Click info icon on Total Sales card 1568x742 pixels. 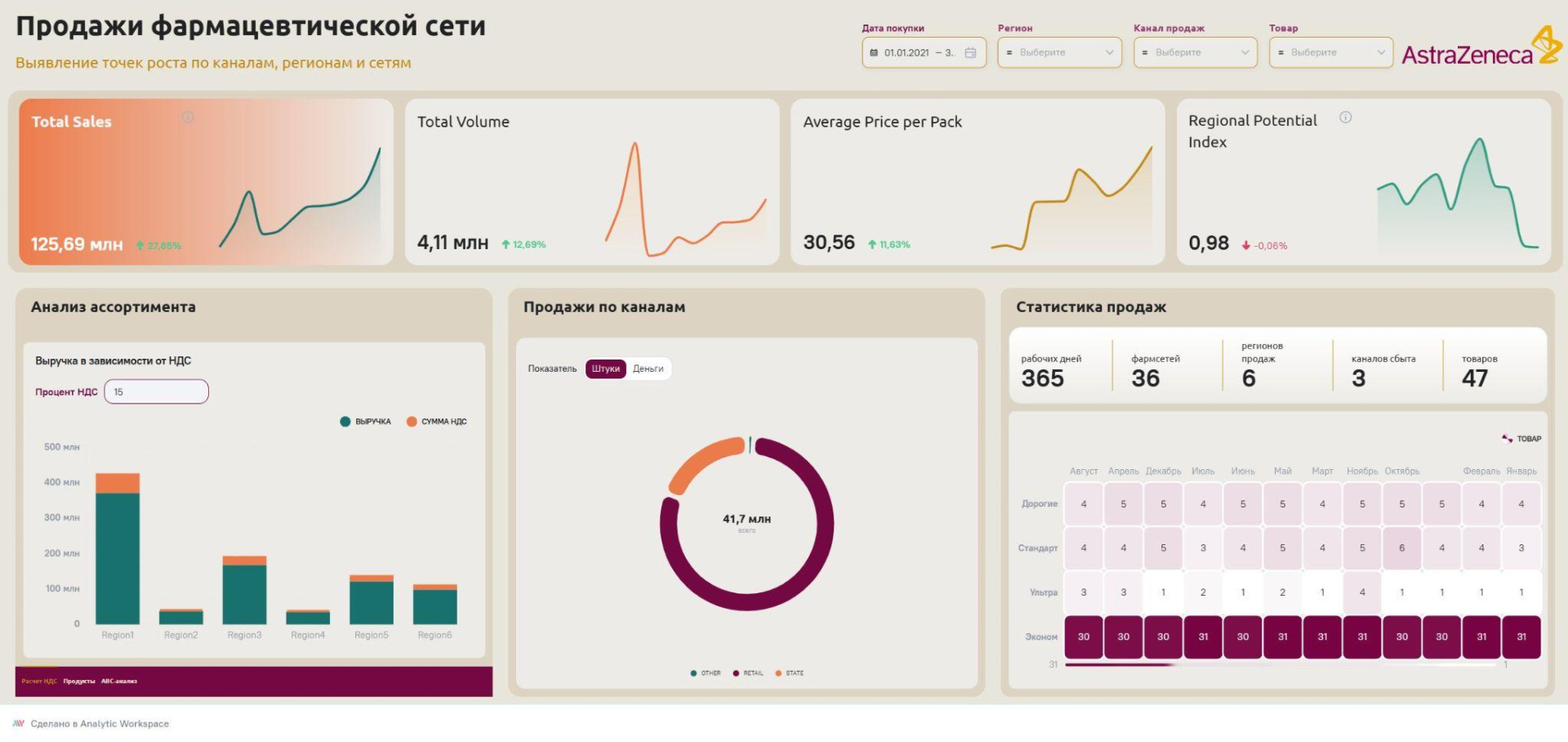tap(188, 118)
